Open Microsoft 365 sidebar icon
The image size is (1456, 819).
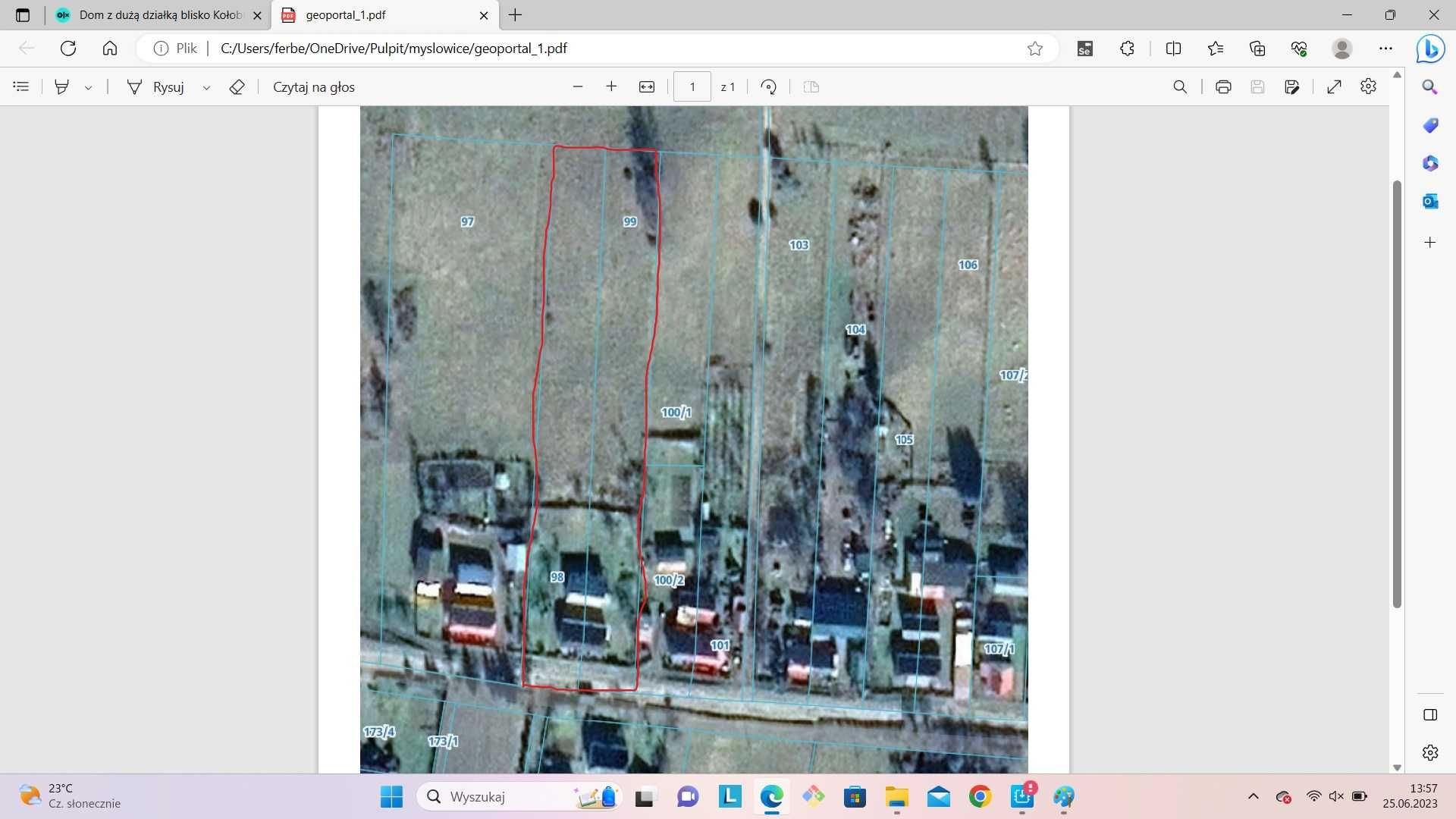pos(1430,164)
